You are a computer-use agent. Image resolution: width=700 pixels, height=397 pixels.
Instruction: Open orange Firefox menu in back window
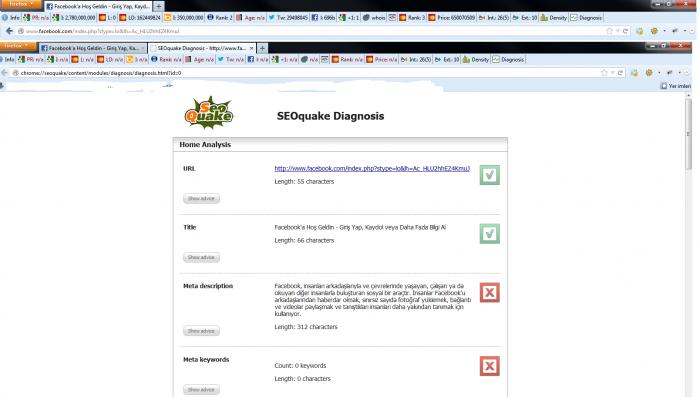pos(21,4)
